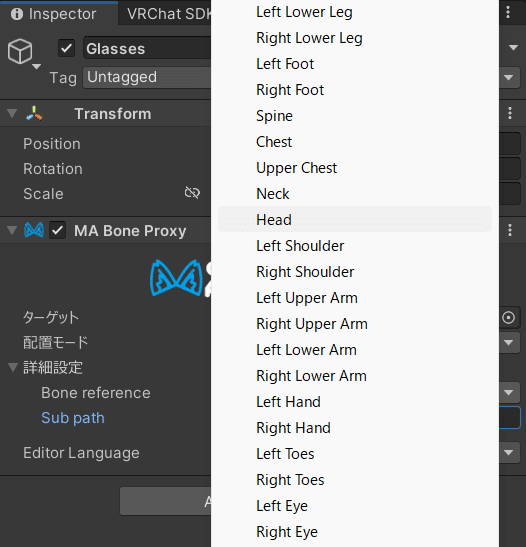526x547 pixels.
Task: Disable the MA Bone Proxy checkbox
Action: pos(58,230)
